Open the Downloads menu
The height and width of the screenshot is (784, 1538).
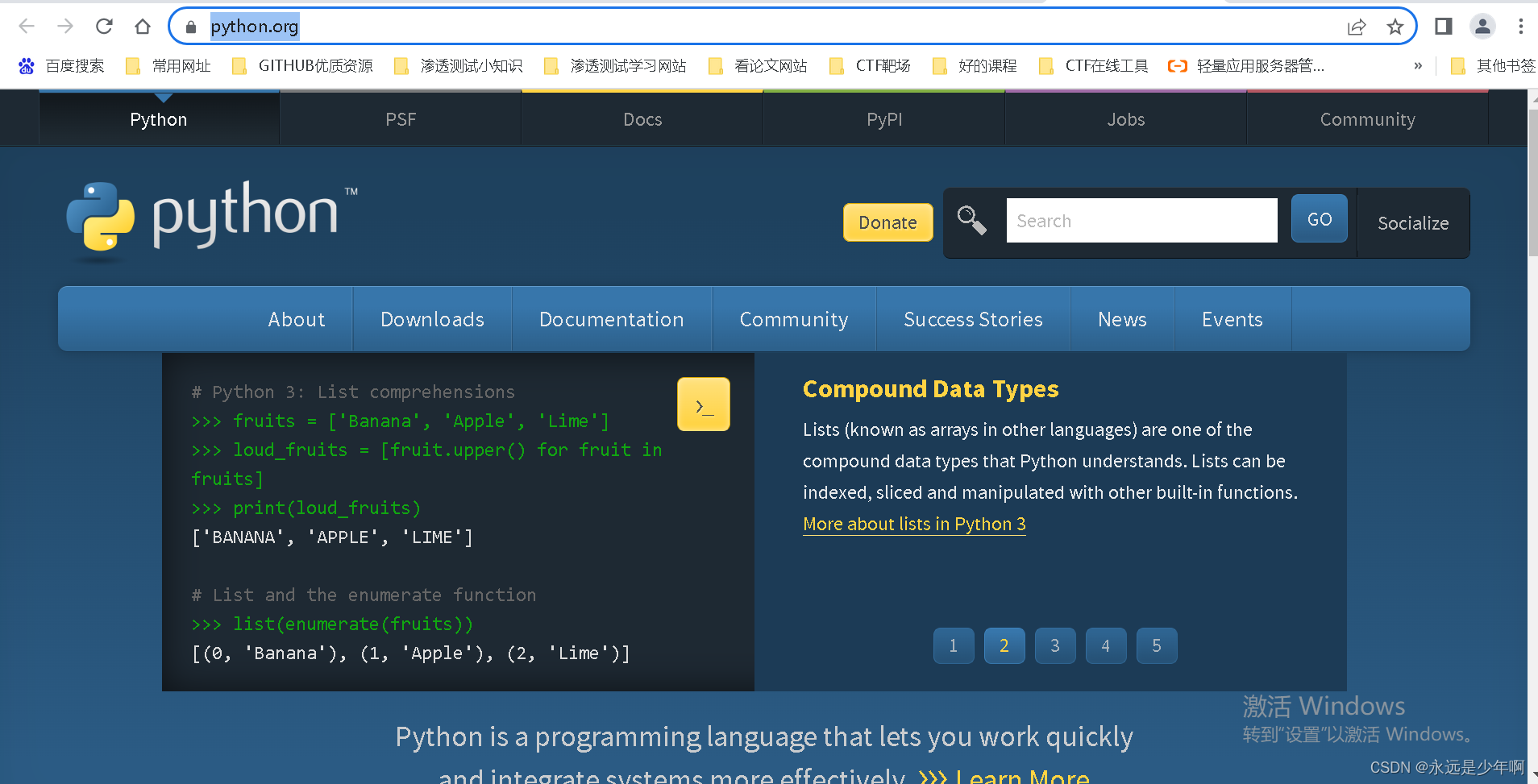432,319
